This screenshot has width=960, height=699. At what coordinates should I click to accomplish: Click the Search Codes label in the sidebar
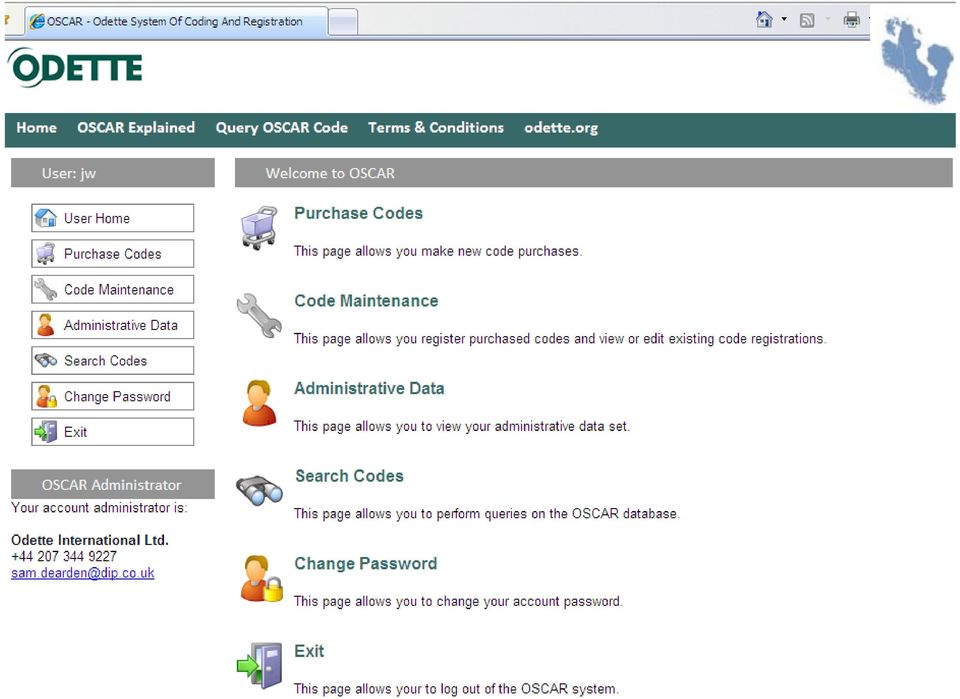105,361
